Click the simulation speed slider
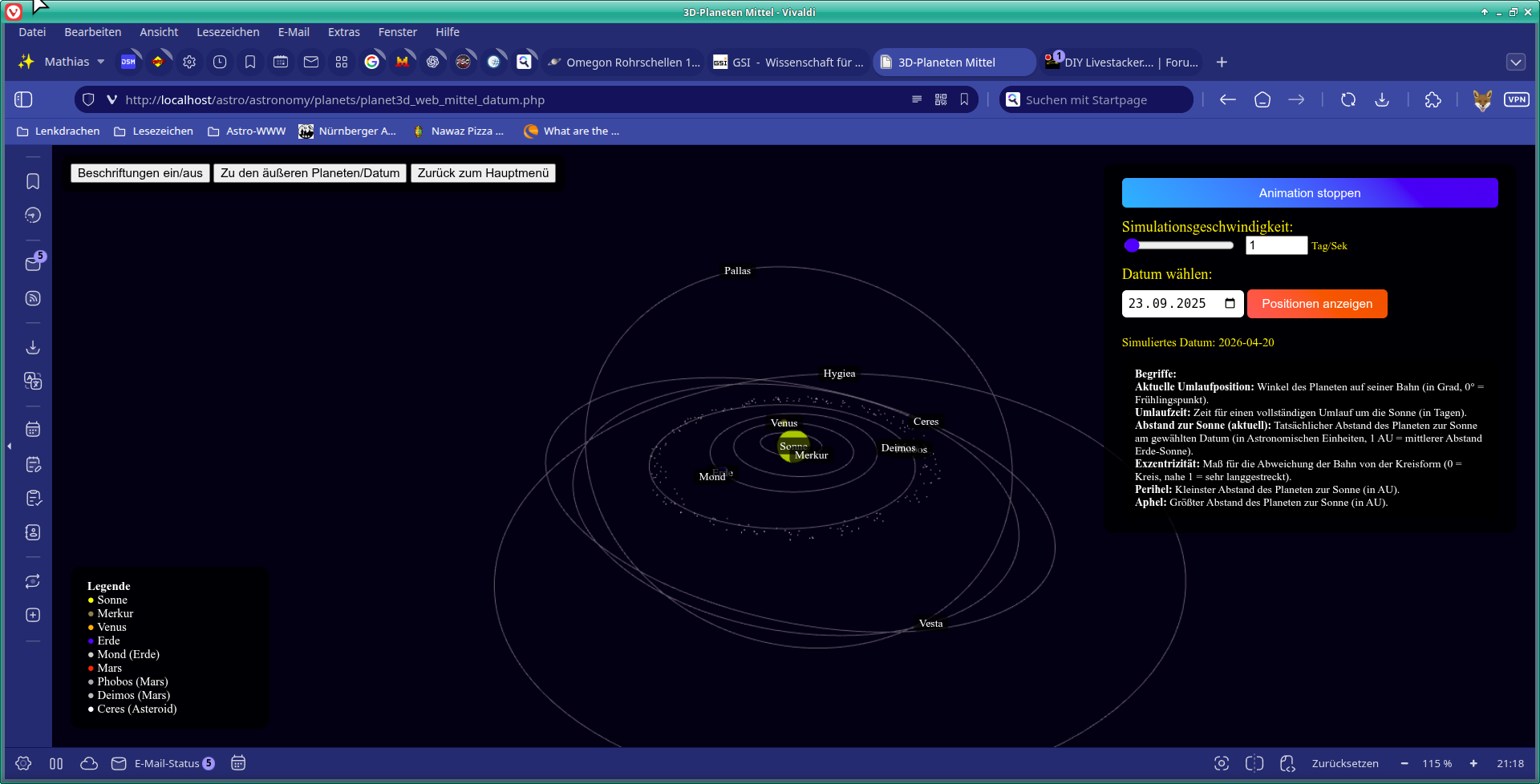Screen dimensions: 1540x784 pyautogui.click(x=1179, y=245)
